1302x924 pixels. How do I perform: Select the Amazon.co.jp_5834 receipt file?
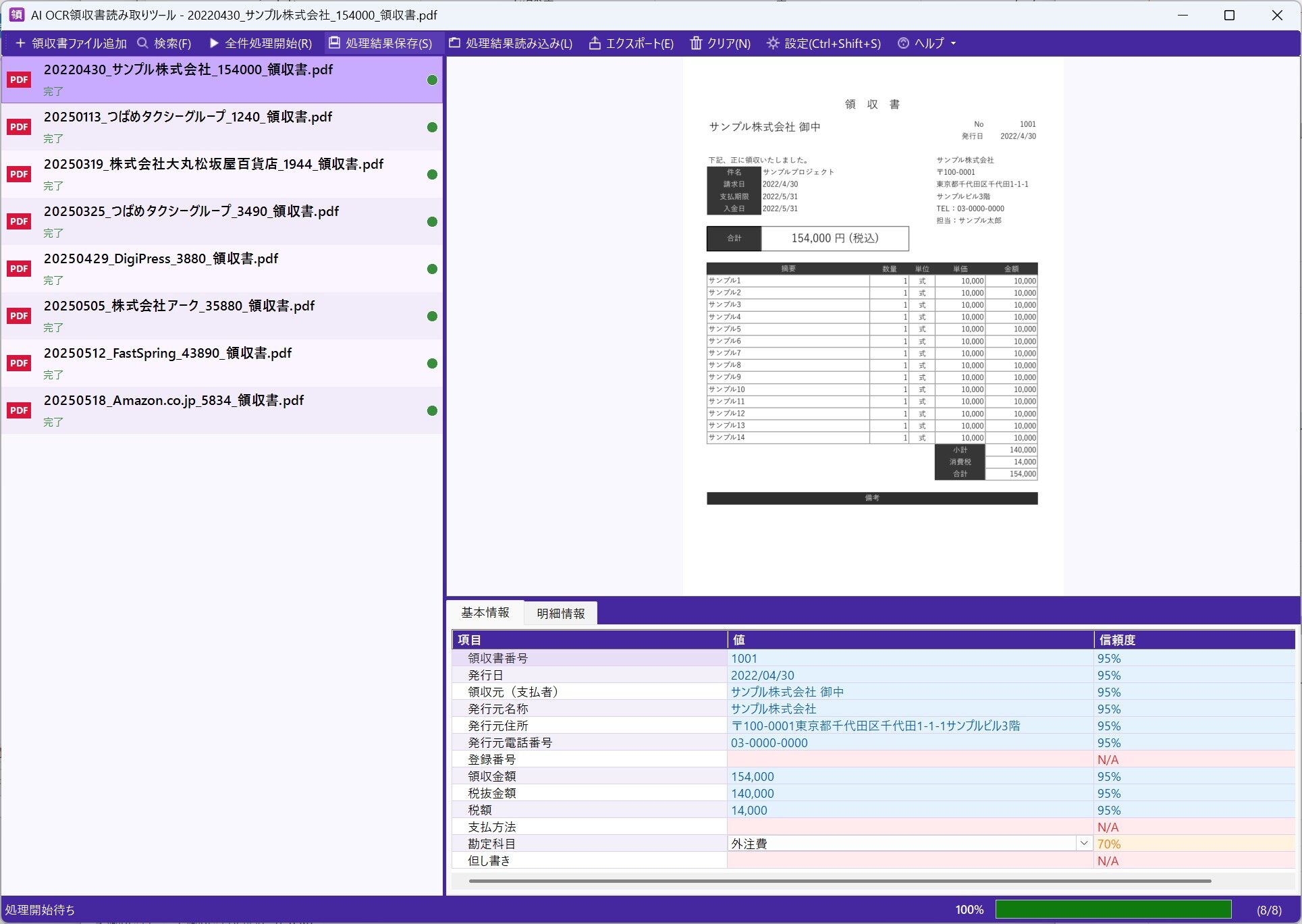click(x=174, y=401)
